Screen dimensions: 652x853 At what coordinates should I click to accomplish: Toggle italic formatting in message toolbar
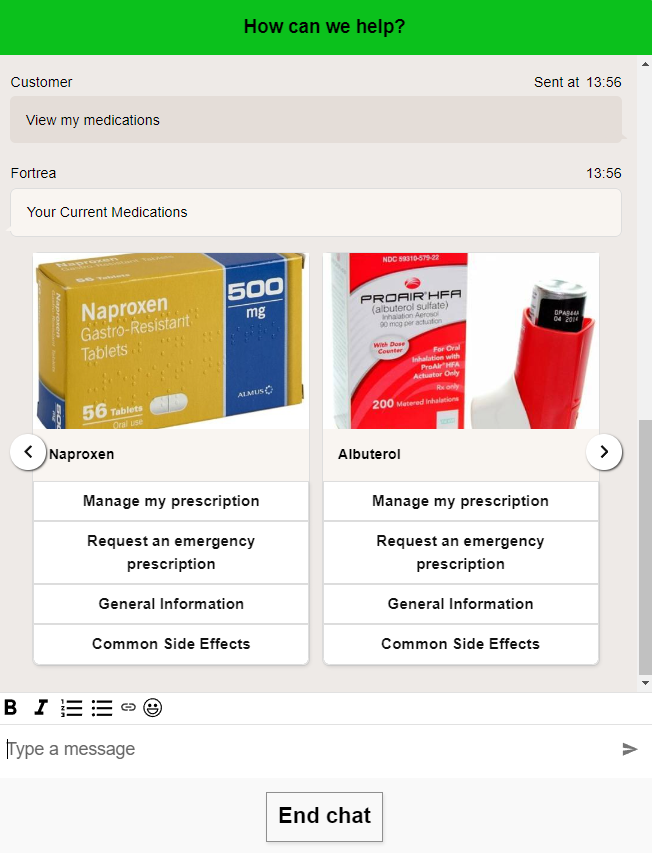40,707
